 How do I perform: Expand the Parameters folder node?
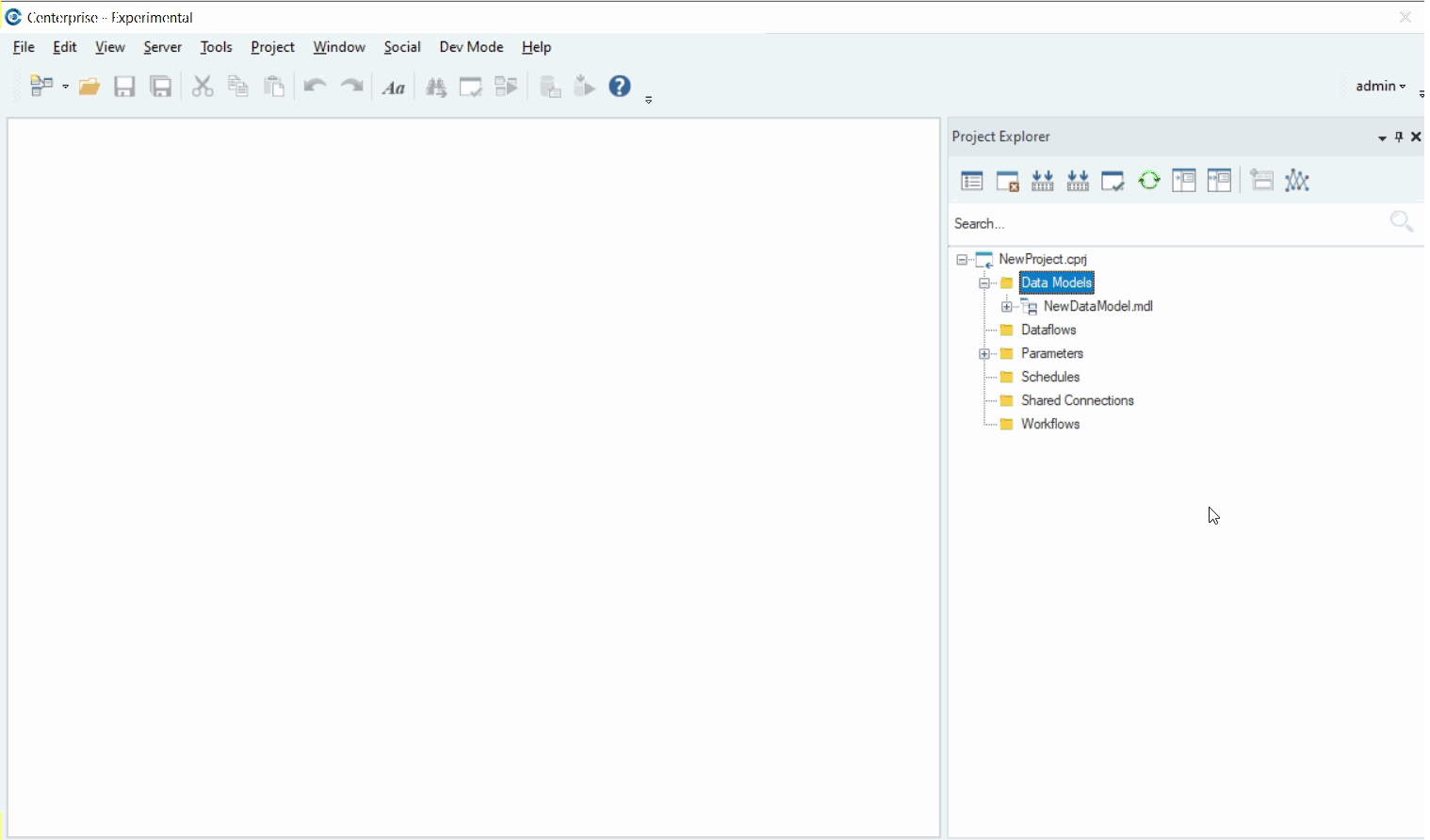(x=984, y=354)
